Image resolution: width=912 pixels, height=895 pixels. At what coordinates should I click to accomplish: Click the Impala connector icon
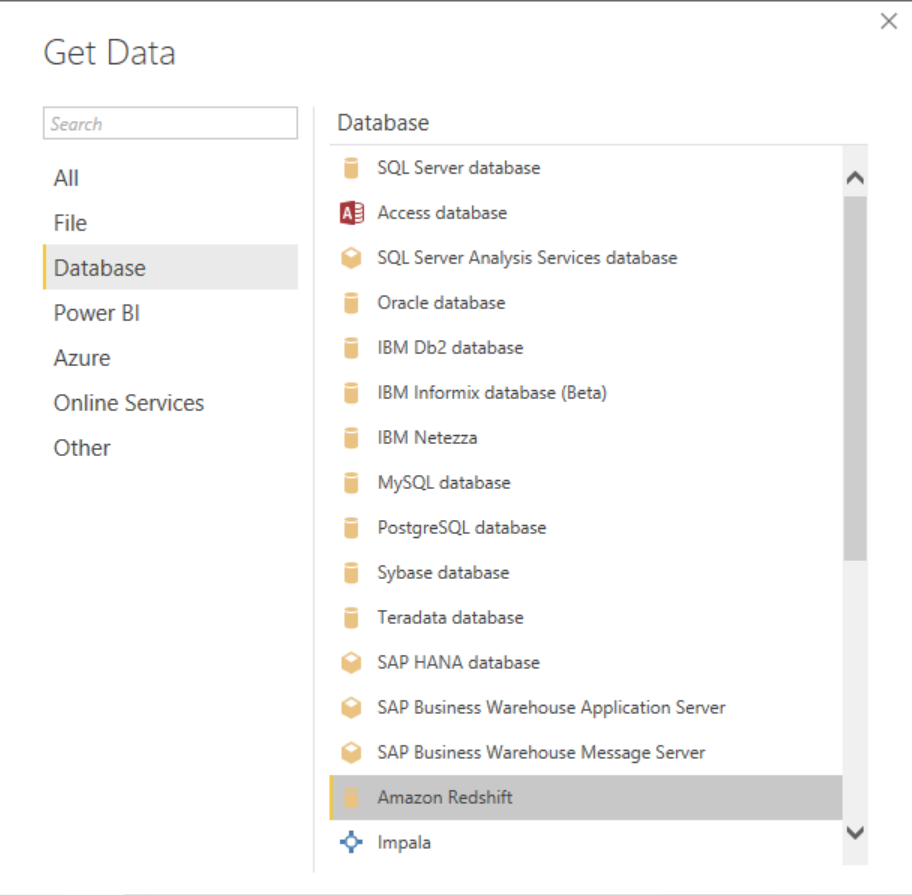[351, 842]
